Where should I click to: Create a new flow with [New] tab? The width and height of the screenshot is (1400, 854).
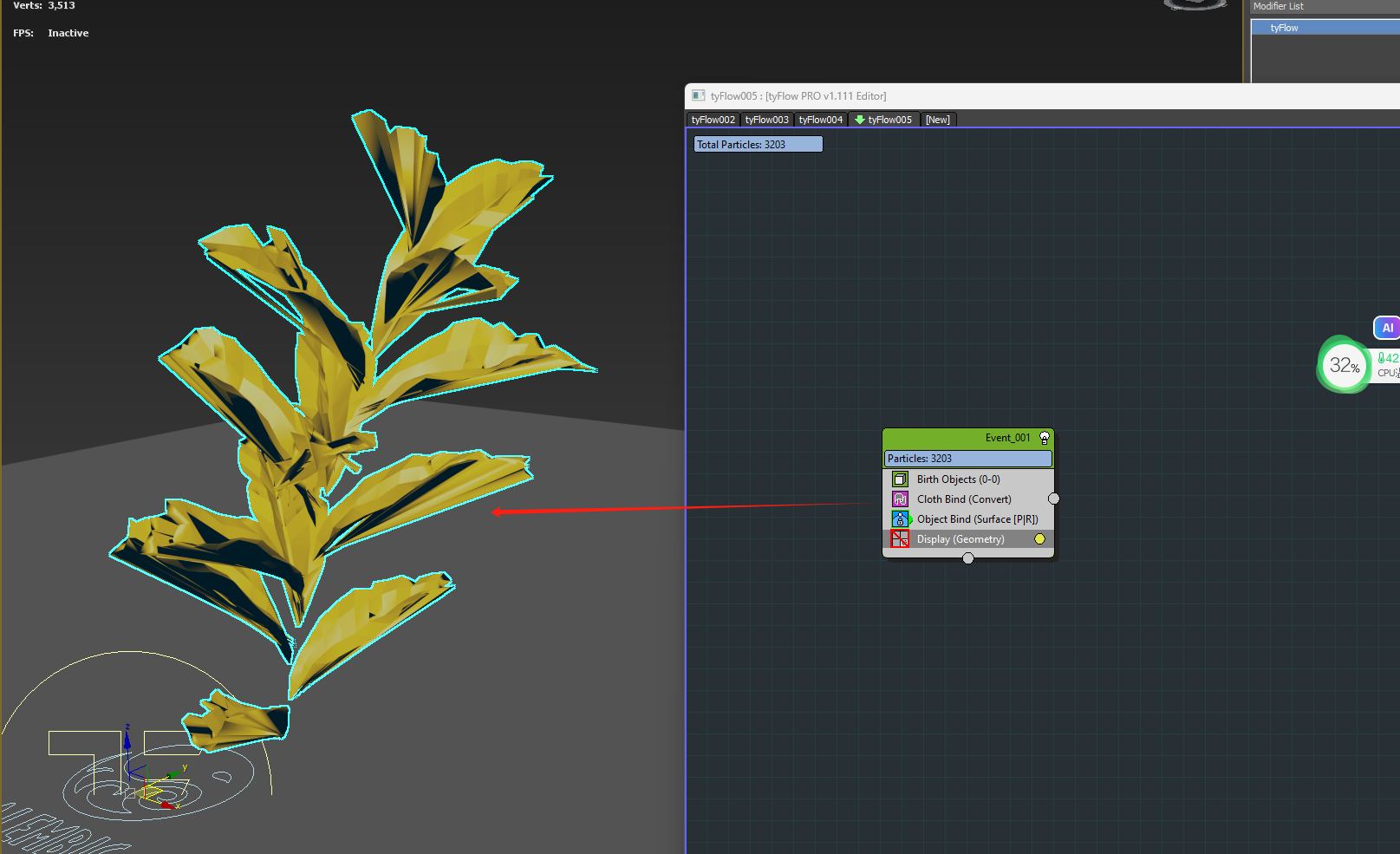pos(937,120)
